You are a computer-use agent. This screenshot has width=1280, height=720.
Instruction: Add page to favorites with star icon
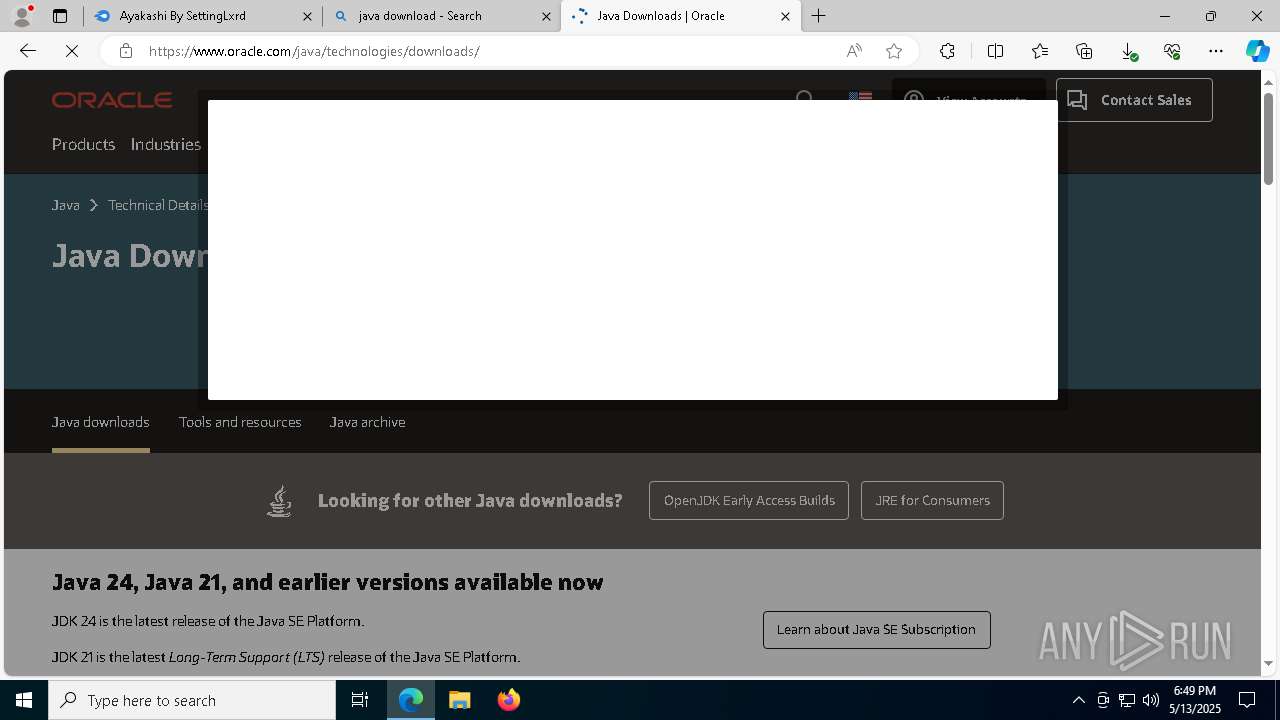click(x=894, y=51)
